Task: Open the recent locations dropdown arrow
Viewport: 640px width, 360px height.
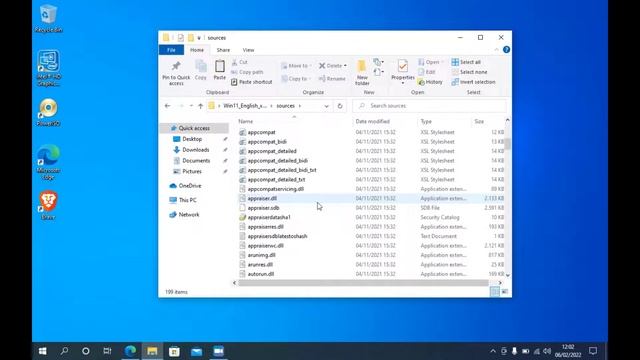Action: coord(191,106)
